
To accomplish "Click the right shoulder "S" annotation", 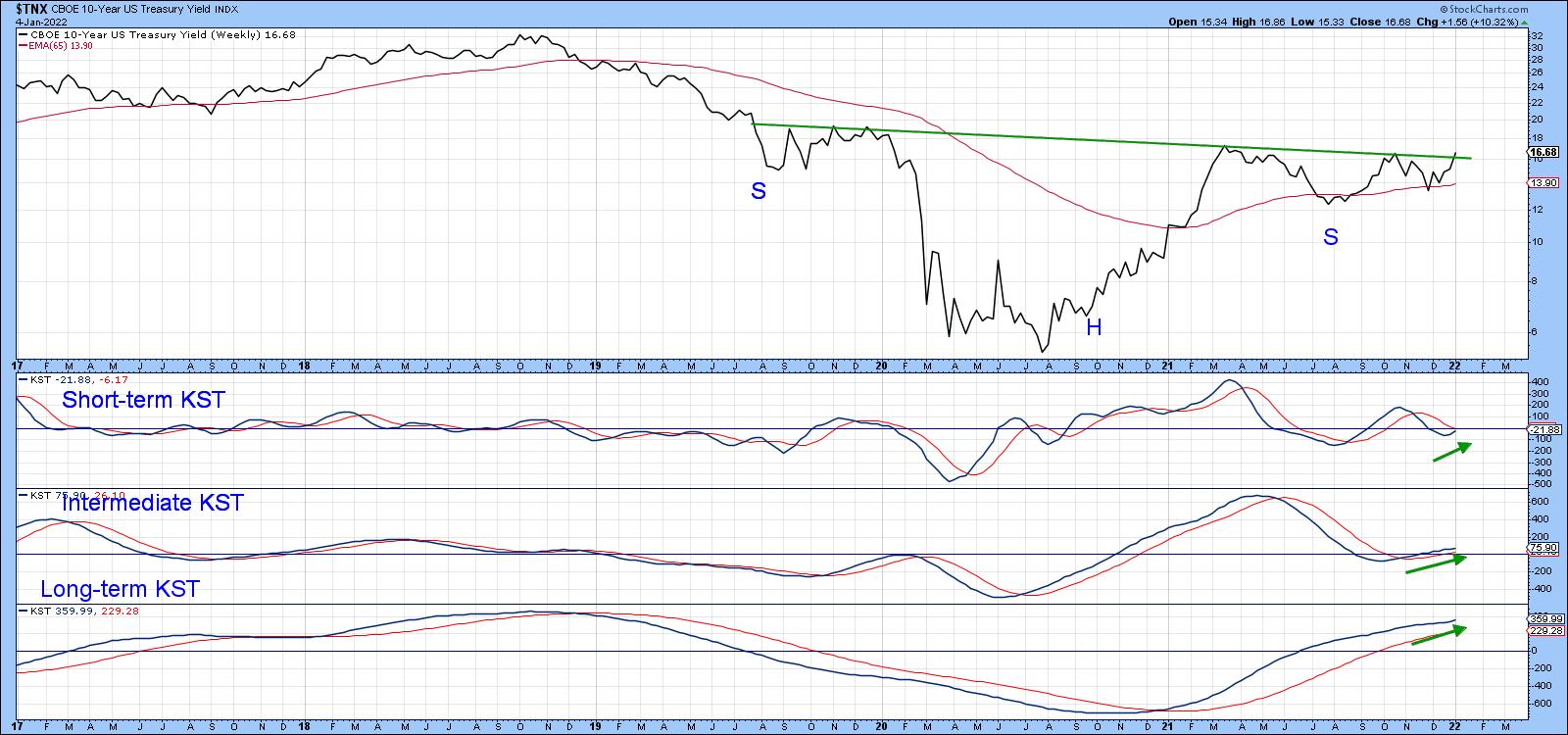I will (1330, 237).
